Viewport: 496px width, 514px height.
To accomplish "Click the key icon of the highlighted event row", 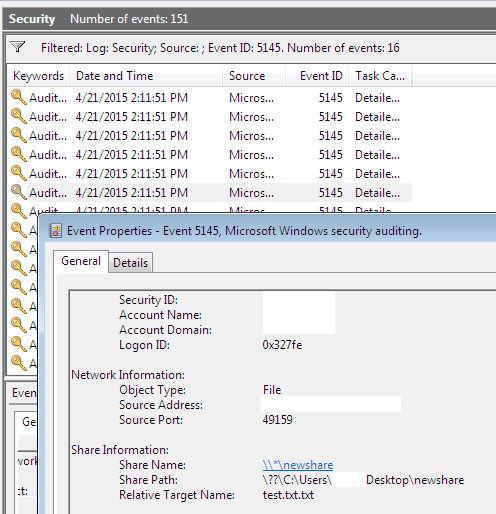I will tap(19, 192).
